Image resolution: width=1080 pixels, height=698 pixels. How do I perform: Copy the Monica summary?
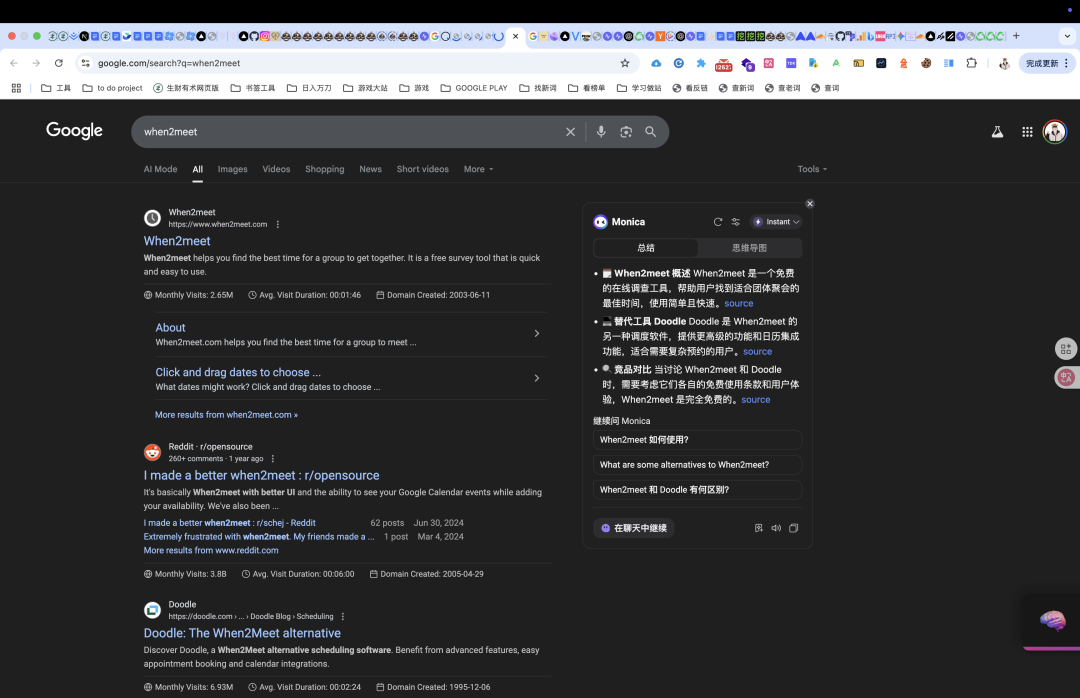[x=793, y=528]
